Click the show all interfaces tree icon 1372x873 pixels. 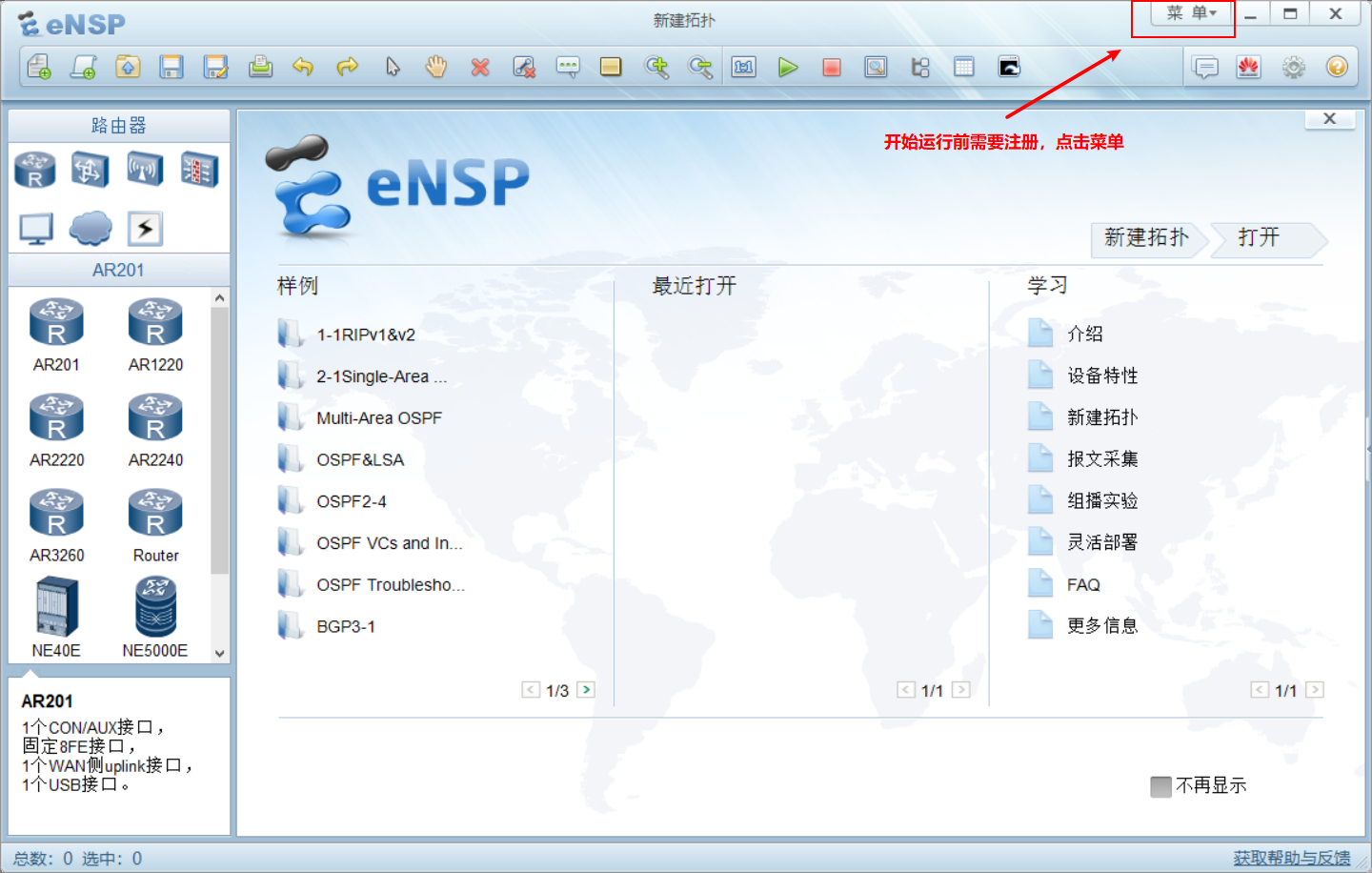[920, 67]
